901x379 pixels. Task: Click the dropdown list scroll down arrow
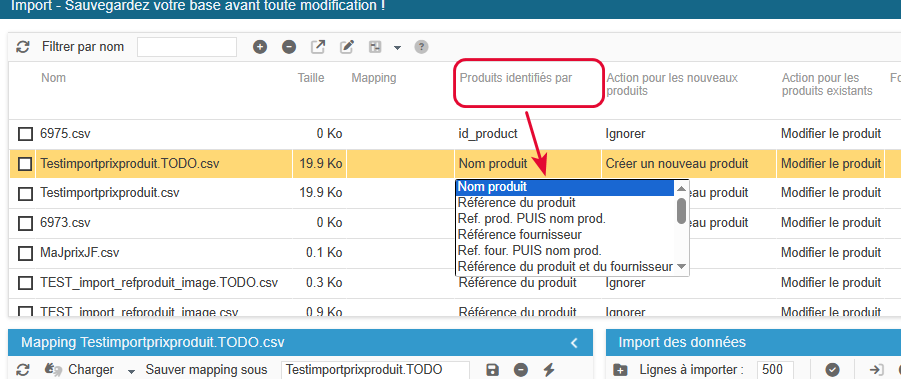[x=681, y=266]
